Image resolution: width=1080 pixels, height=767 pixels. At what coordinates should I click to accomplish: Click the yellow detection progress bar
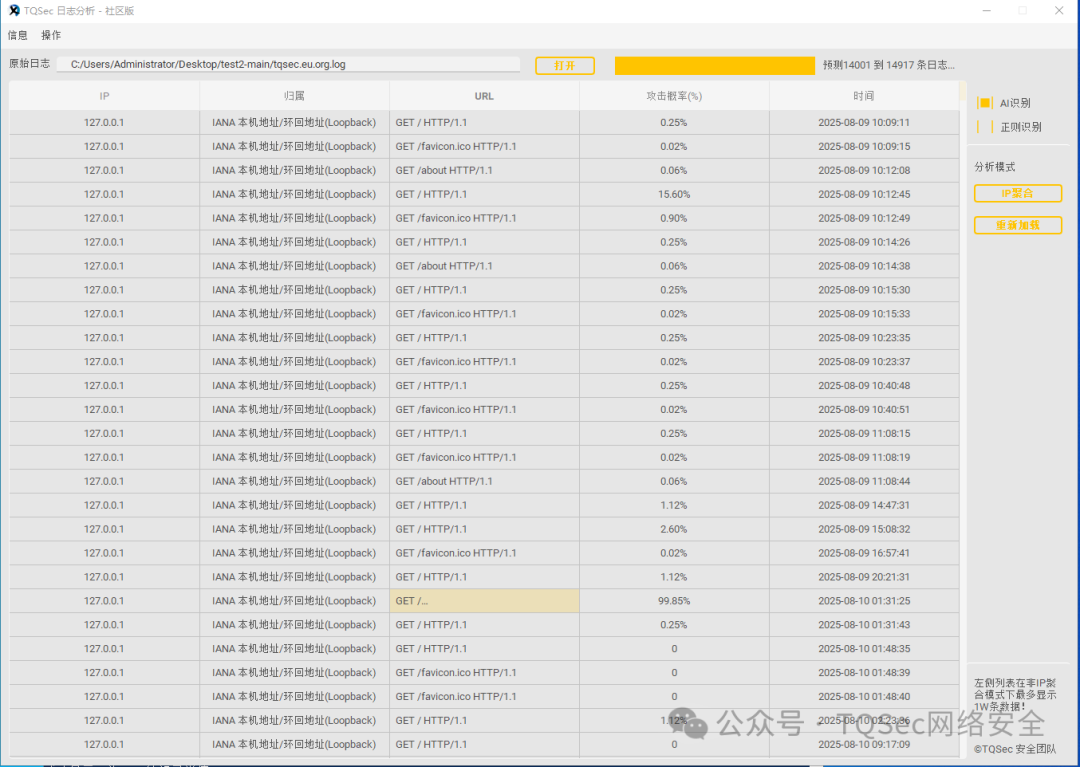[x=715, y=65]
